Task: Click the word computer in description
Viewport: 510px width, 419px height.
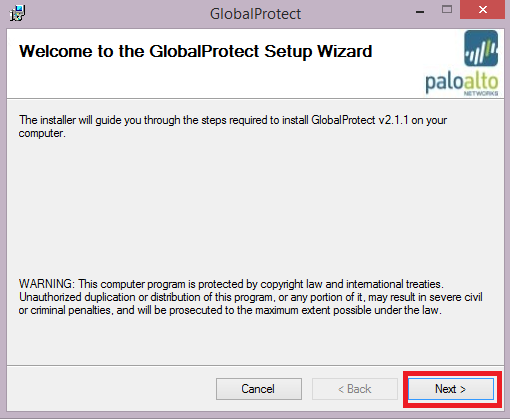Action: click(41, 133)
